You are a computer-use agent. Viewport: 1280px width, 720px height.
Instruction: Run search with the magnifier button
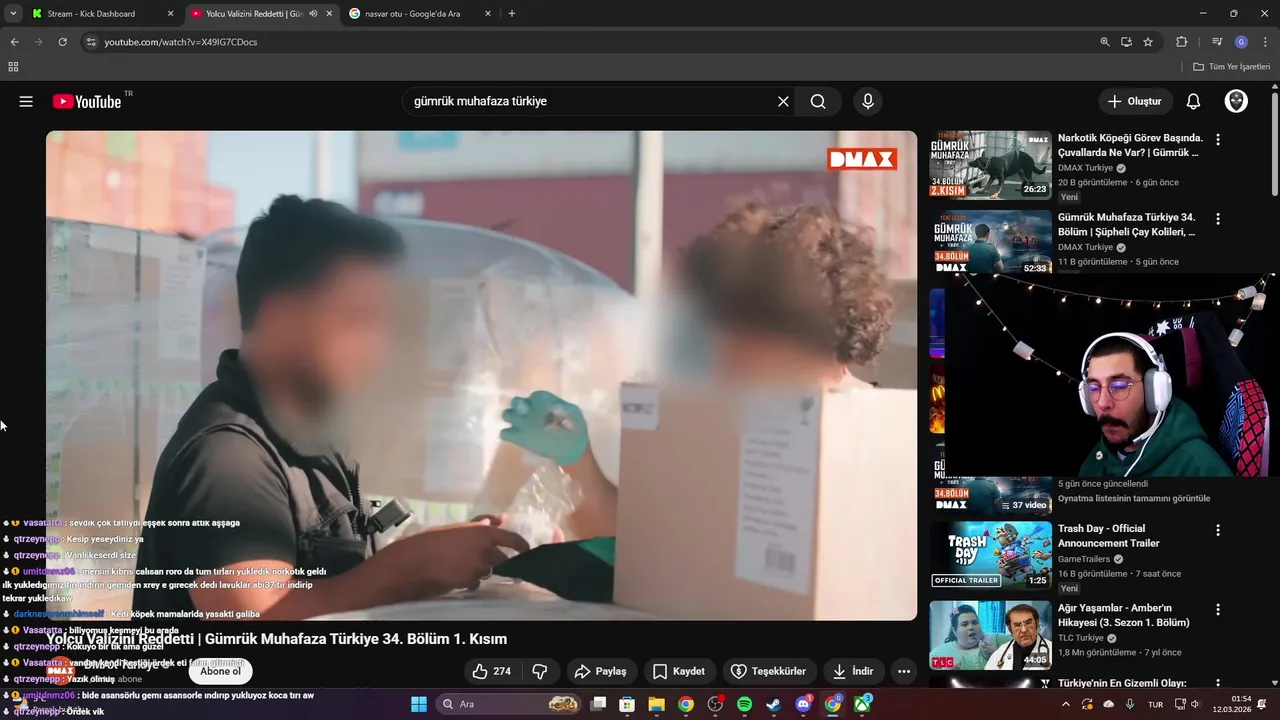(818, 101)
